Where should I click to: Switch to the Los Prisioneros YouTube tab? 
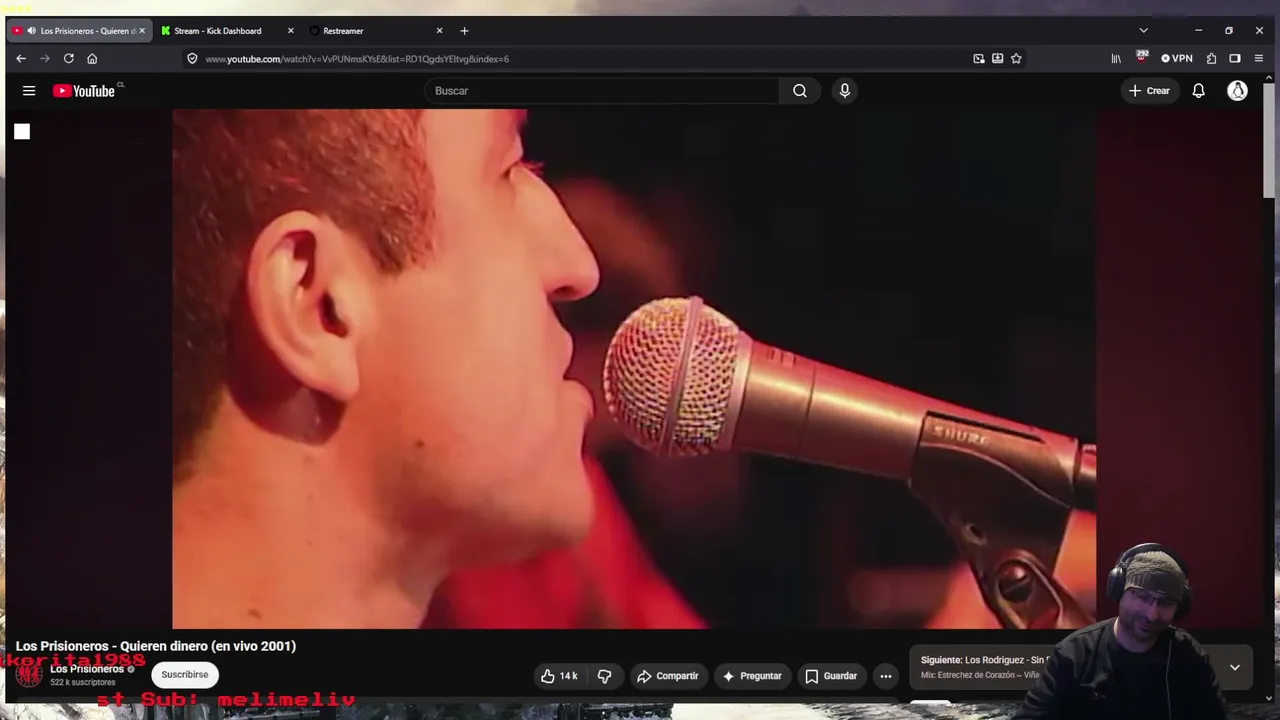79,31
